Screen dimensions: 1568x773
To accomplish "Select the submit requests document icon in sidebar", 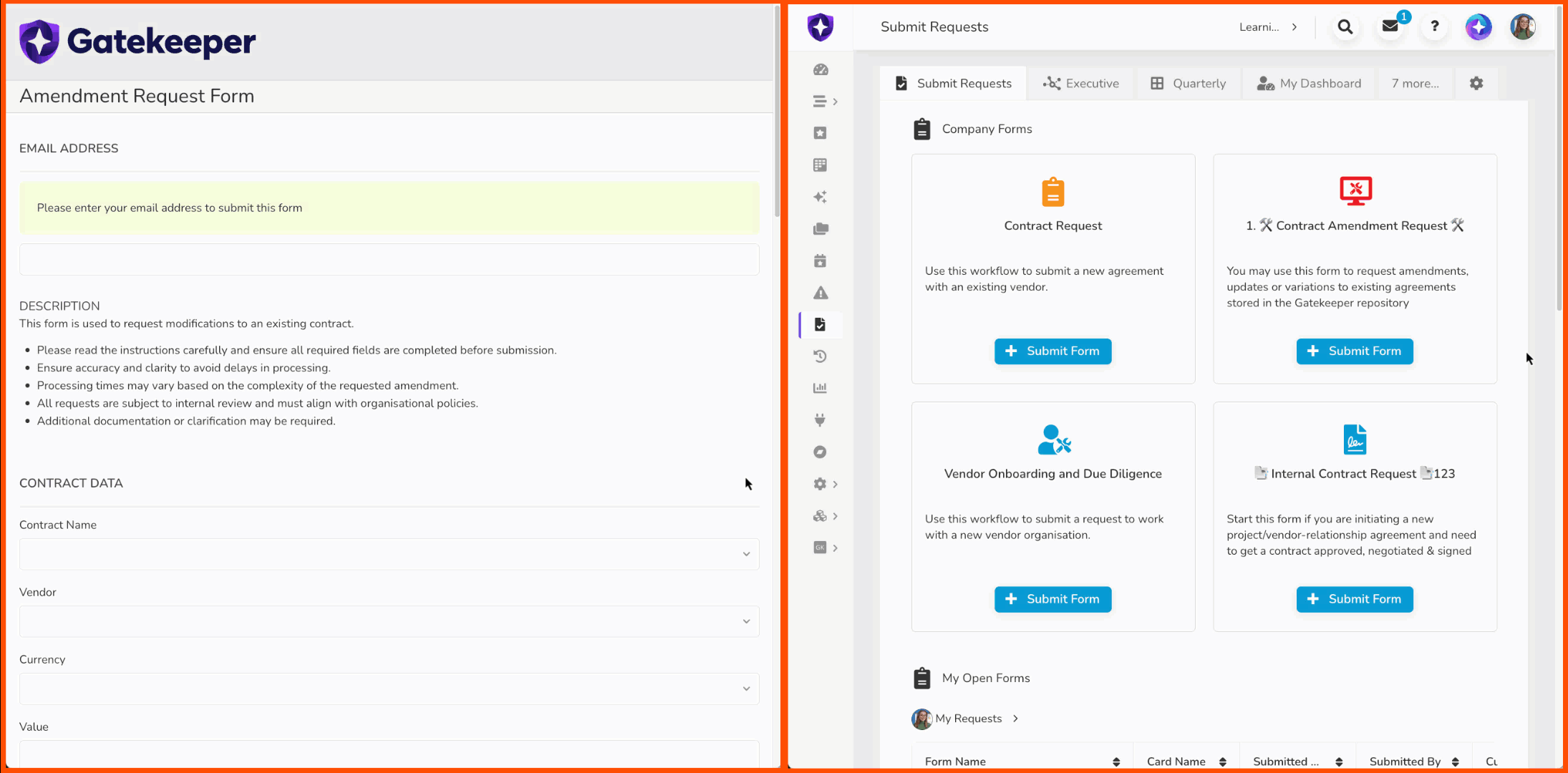I will [x=821, y=324].
